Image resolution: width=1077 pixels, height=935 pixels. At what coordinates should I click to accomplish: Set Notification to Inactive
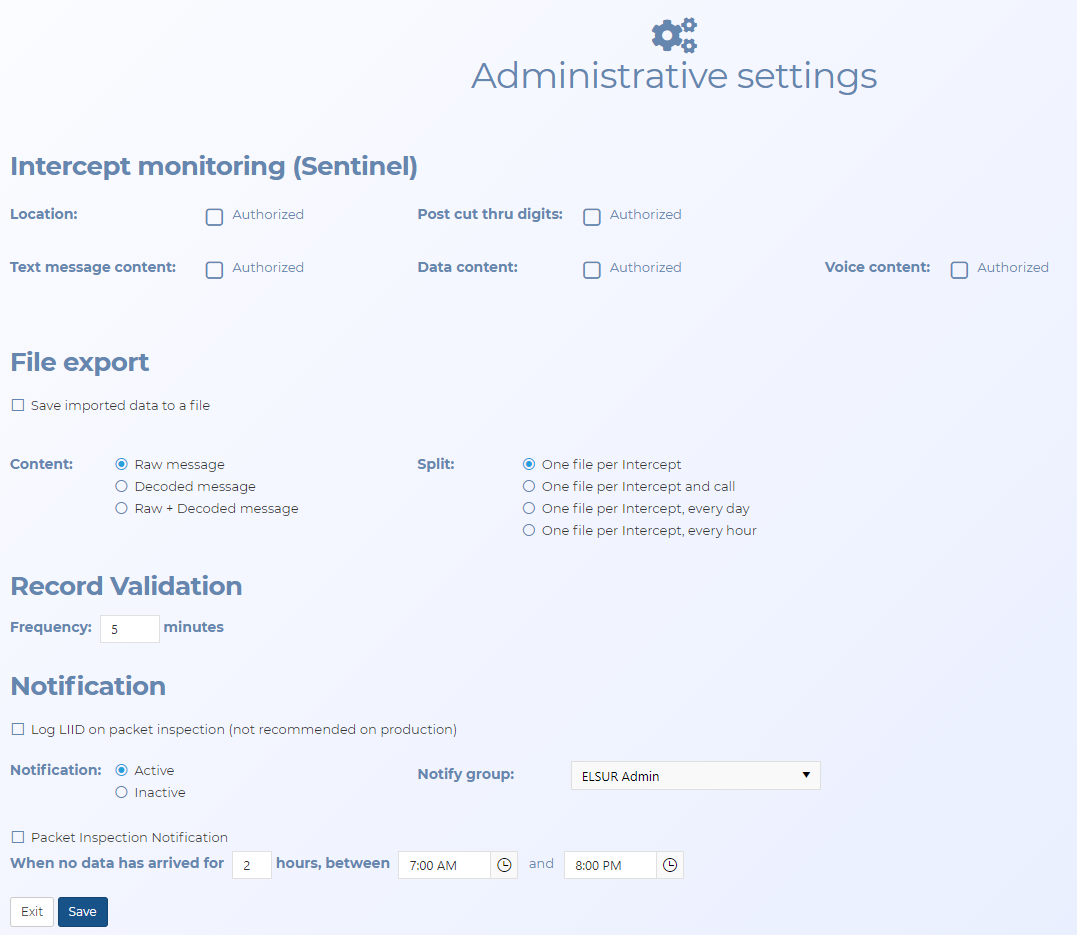pyautogui.click(x=122, y=793)
